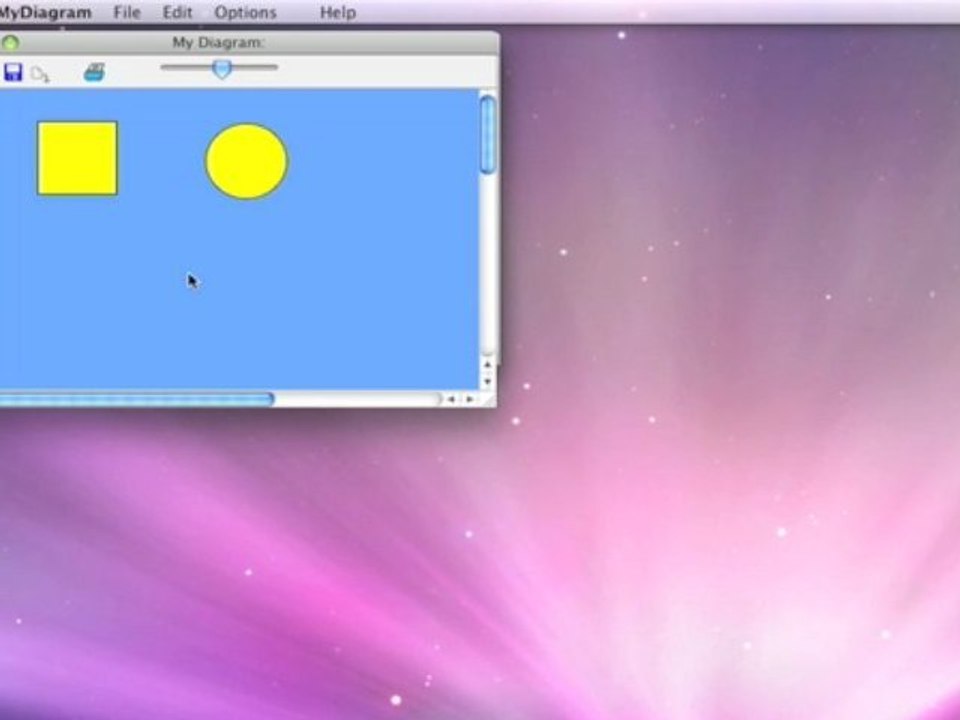
Task: Click the vertical scrollbar thumb
Action: click(x=488, y=135)
